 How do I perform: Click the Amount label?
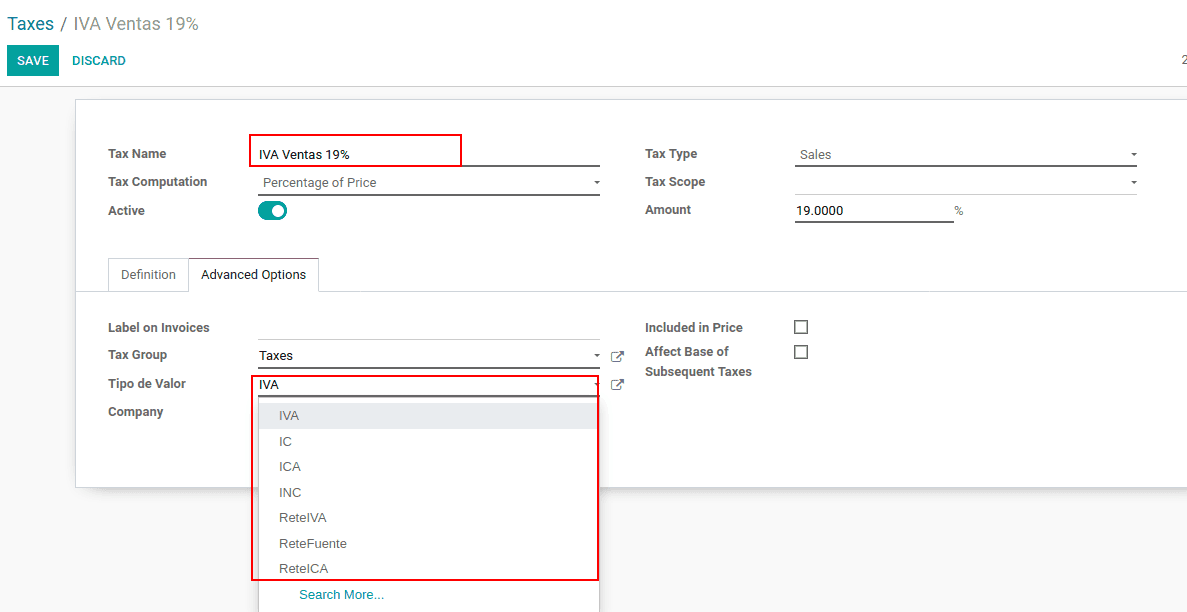668,210
